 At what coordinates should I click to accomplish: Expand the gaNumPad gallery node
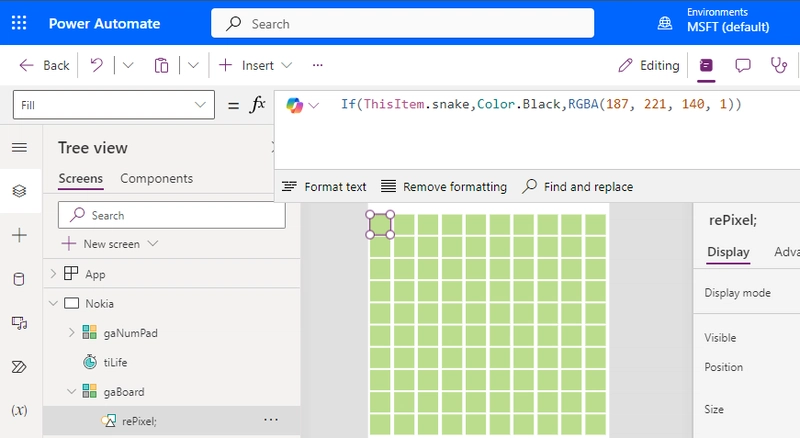tap(71, 333)
